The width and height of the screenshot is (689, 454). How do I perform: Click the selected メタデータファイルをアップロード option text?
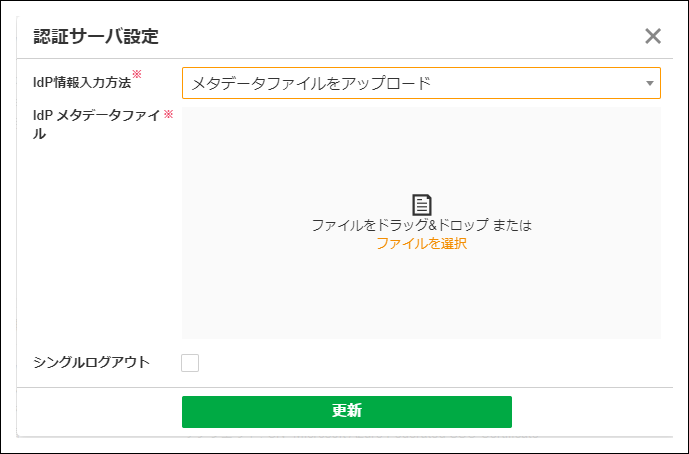311,83
